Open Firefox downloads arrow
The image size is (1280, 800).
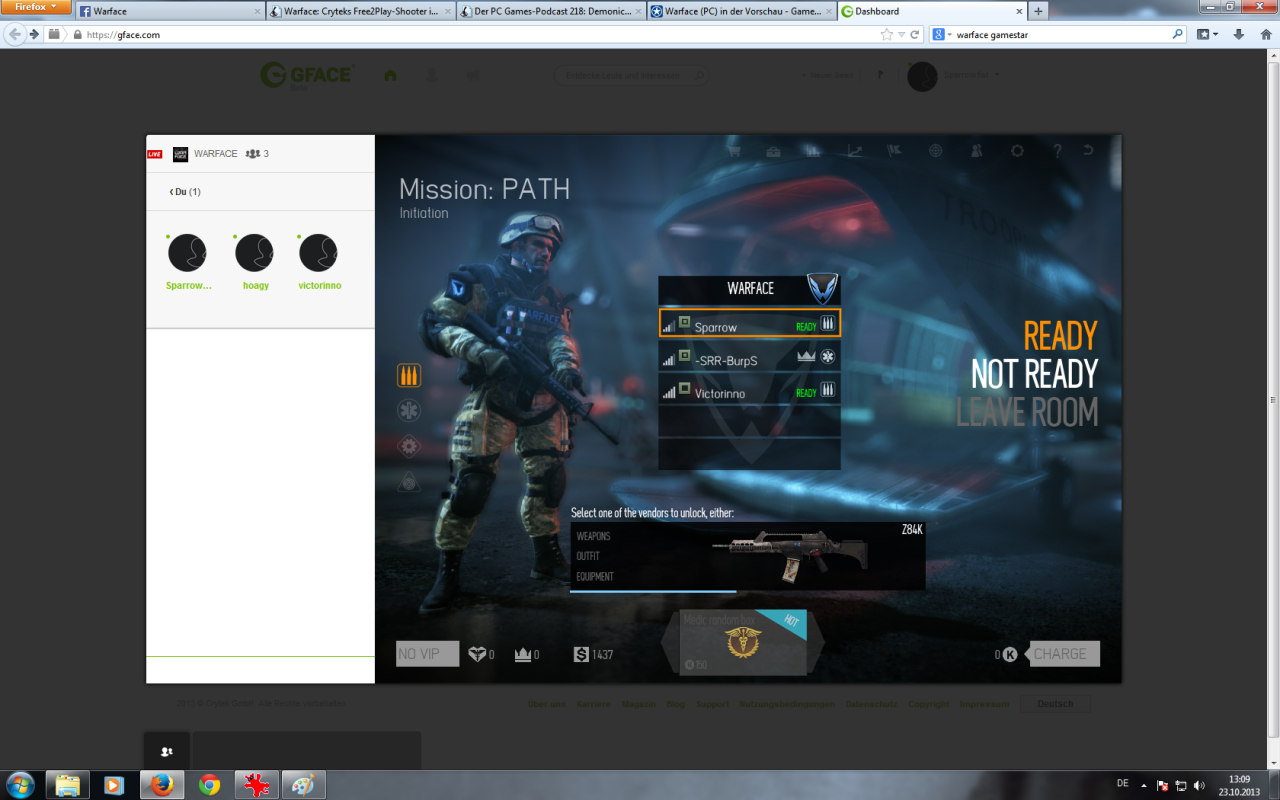pyautogui.click(x=1239, y=34)
